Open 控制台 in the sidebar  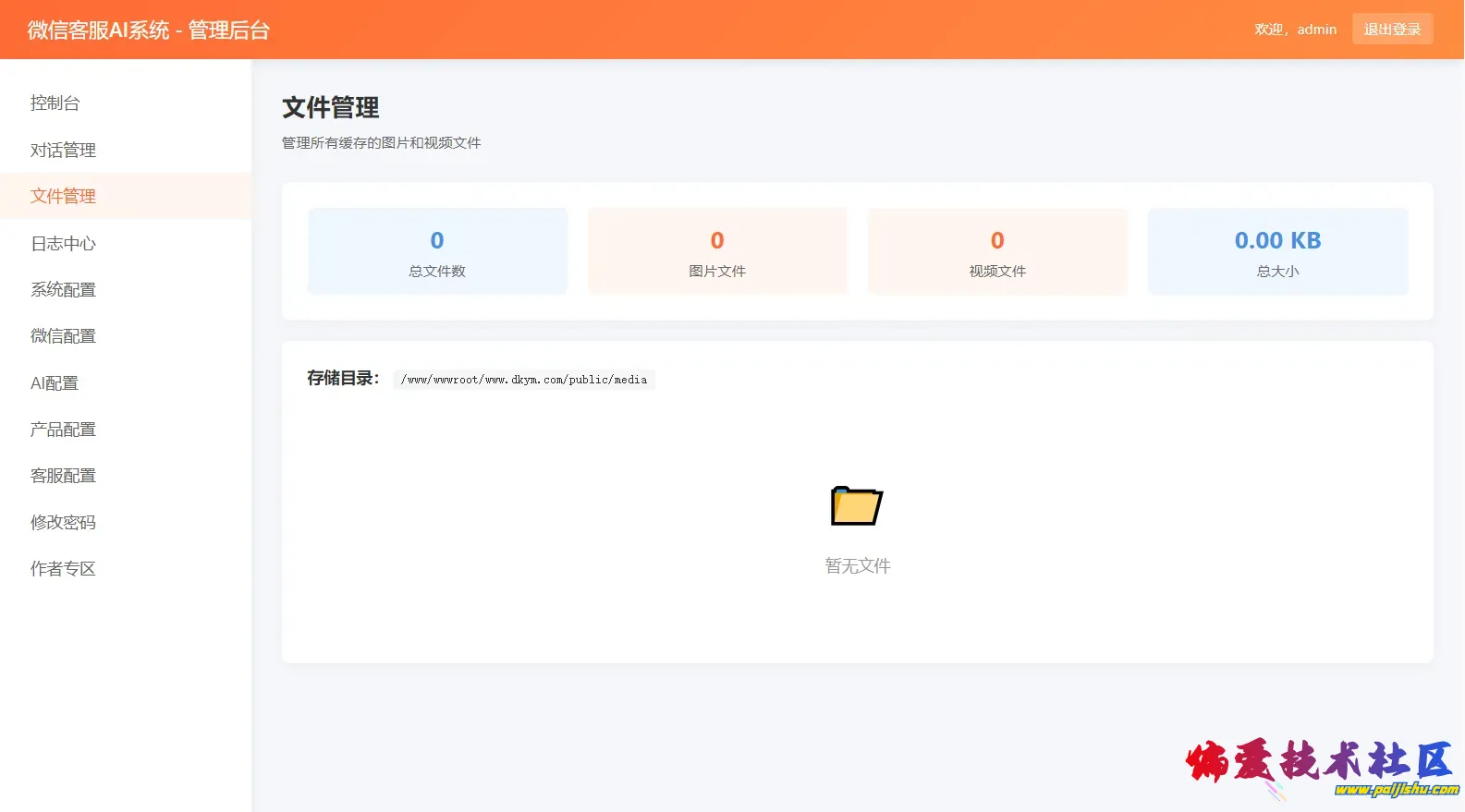coord(55,103)
